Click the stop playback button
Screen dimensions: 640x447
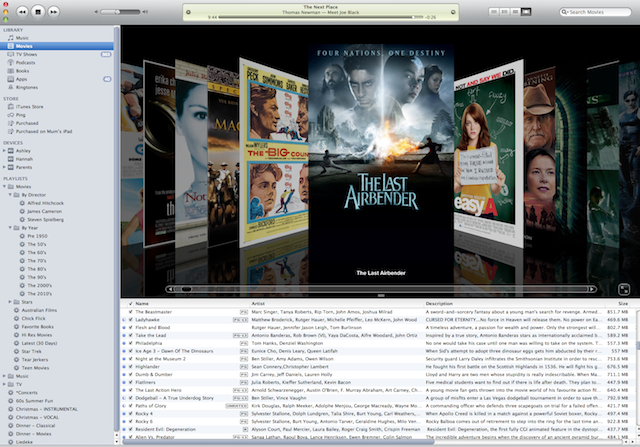[x=38, y=12]
